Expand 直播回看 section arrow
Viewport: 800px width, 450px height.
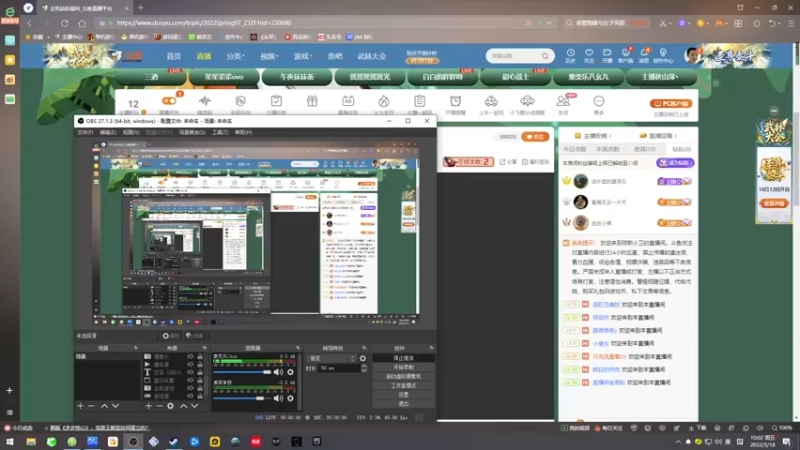pos(675,136)
